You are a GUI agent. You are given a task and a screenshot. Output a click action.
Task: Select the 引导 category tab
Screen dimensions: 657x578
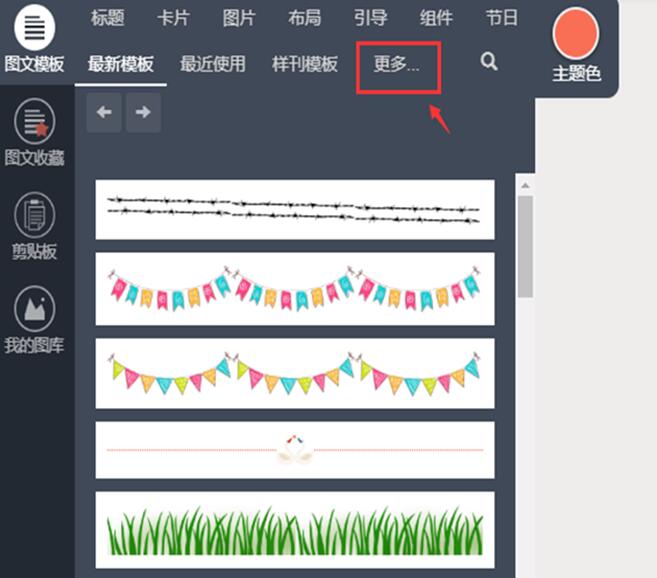click(x=371, y=18)
